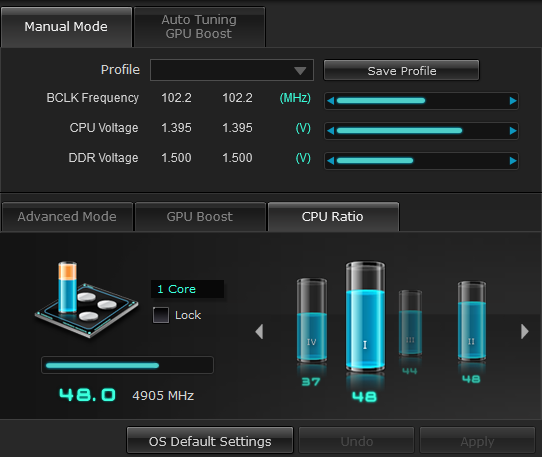Click the CPU chip battery icon
The image size is (542, 457).
[86, 299]
